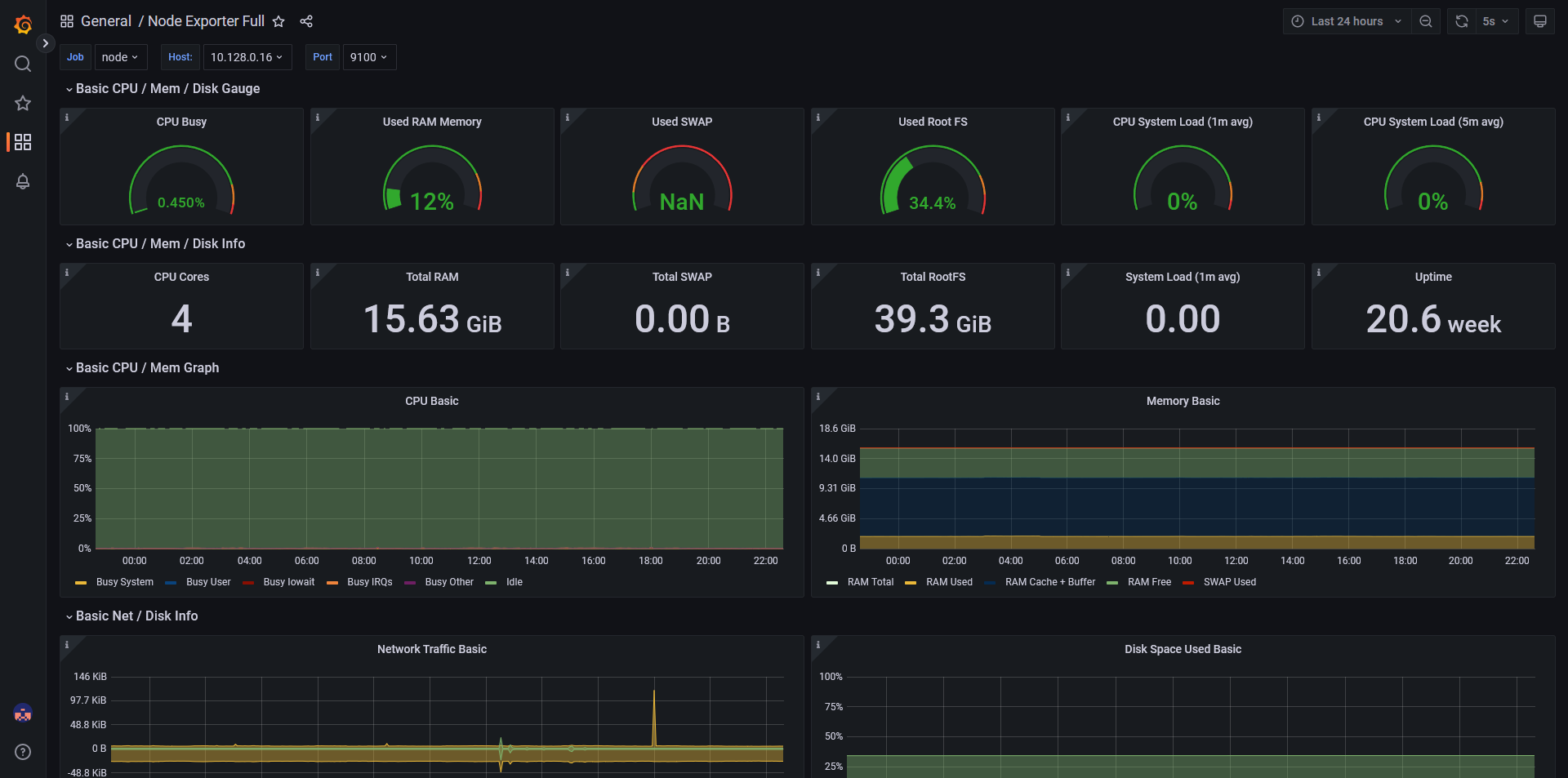Open the Starred dashboards sidebar icon
This screenshot has height=778, width=1568.
pyautogui.click(x=22, y=103)
